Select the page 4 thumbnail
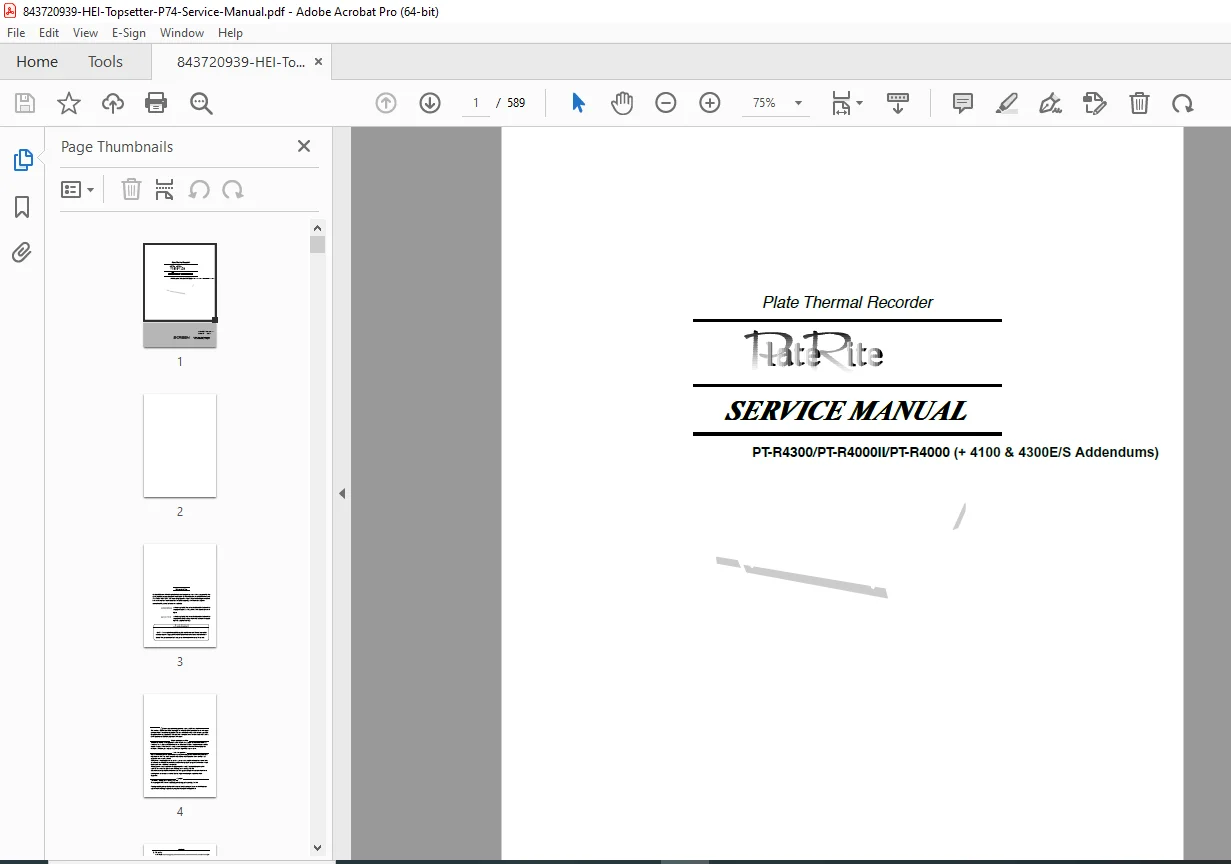1231x864 pixels. (x=180, y=745)
